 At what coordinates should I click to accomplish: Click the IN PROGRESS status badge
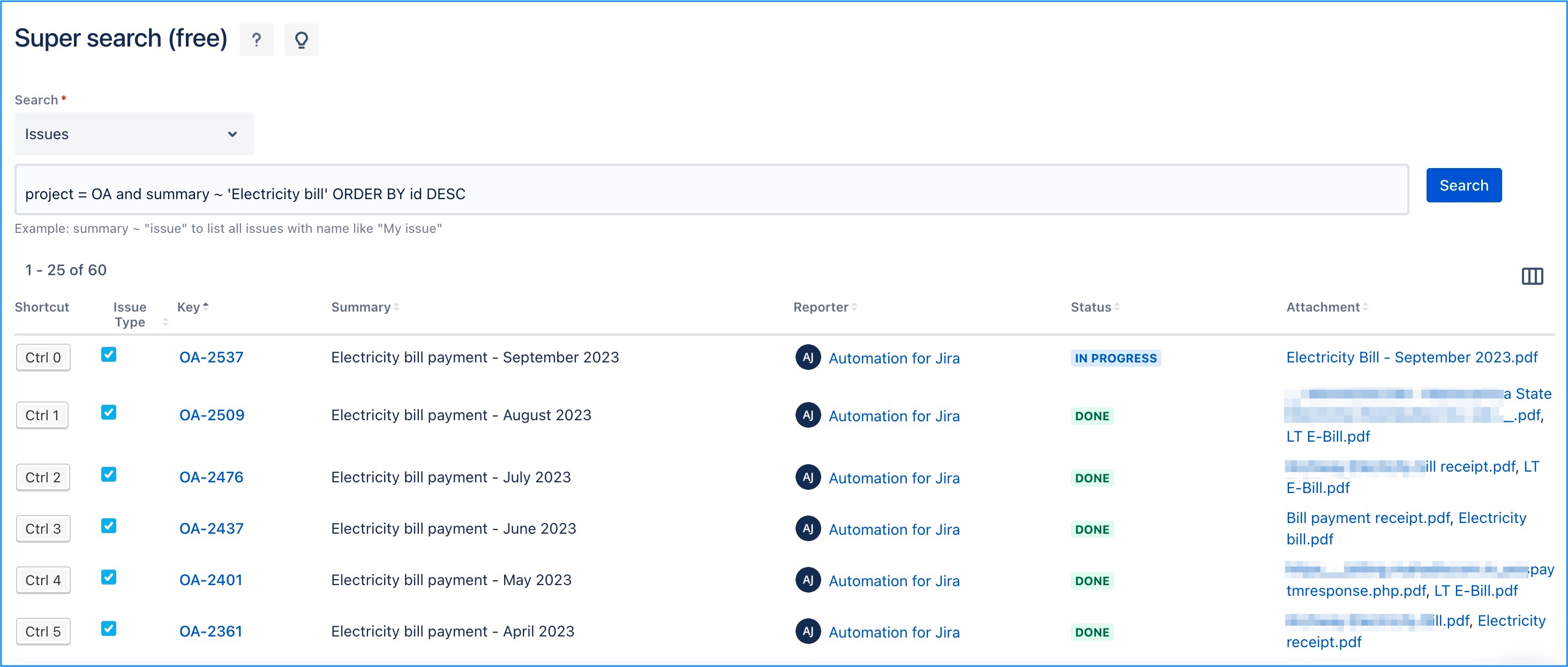(x=1115, y=358)
